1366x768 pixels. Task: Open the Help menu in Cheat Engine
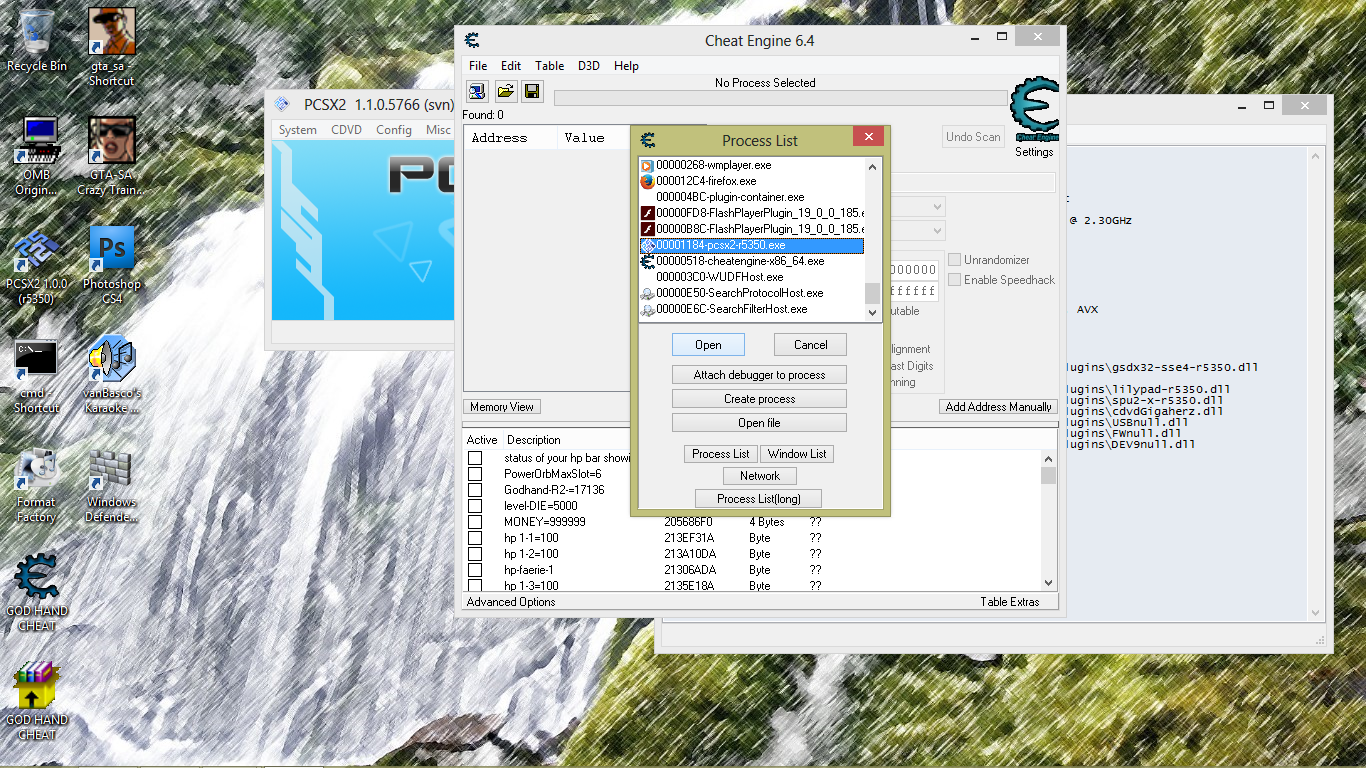click(626, 66)
